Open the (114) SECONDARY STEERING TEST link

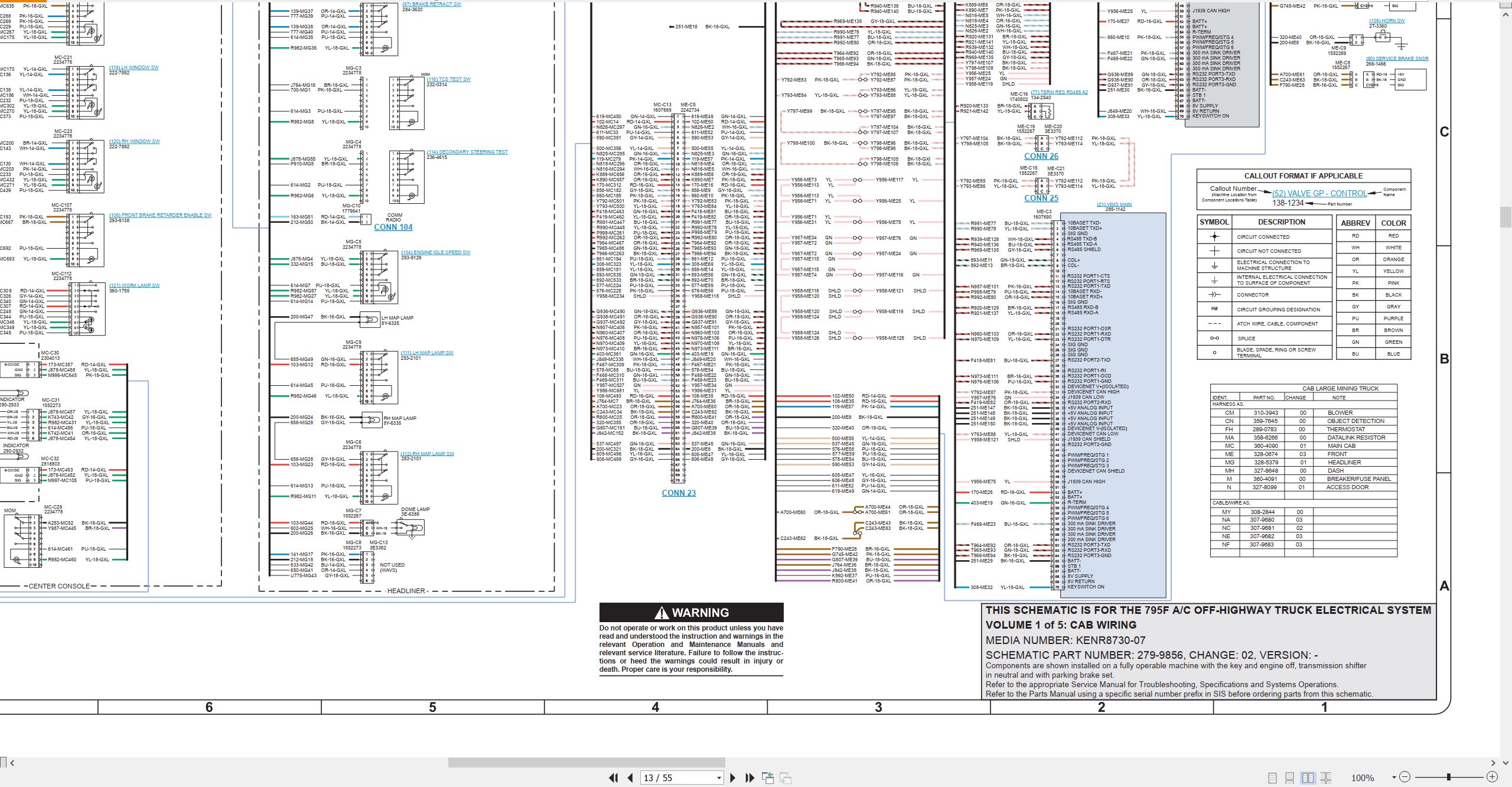point(467,152)
